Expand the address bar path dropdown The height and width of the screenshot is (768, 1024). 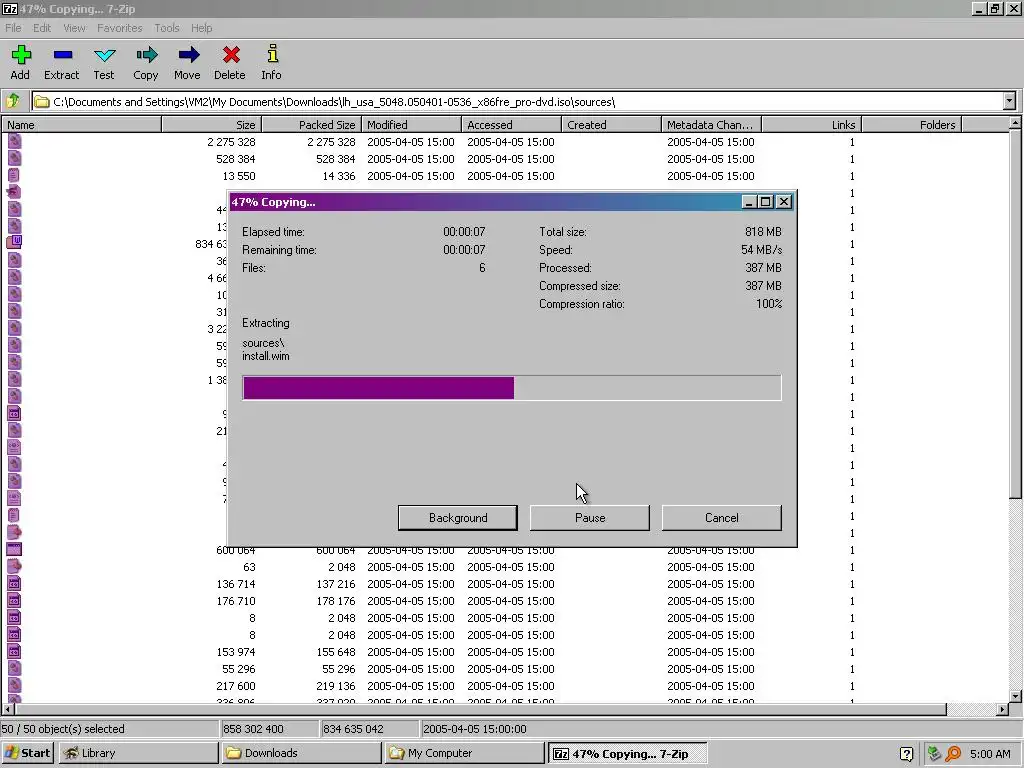click(x=1009, y=101)
